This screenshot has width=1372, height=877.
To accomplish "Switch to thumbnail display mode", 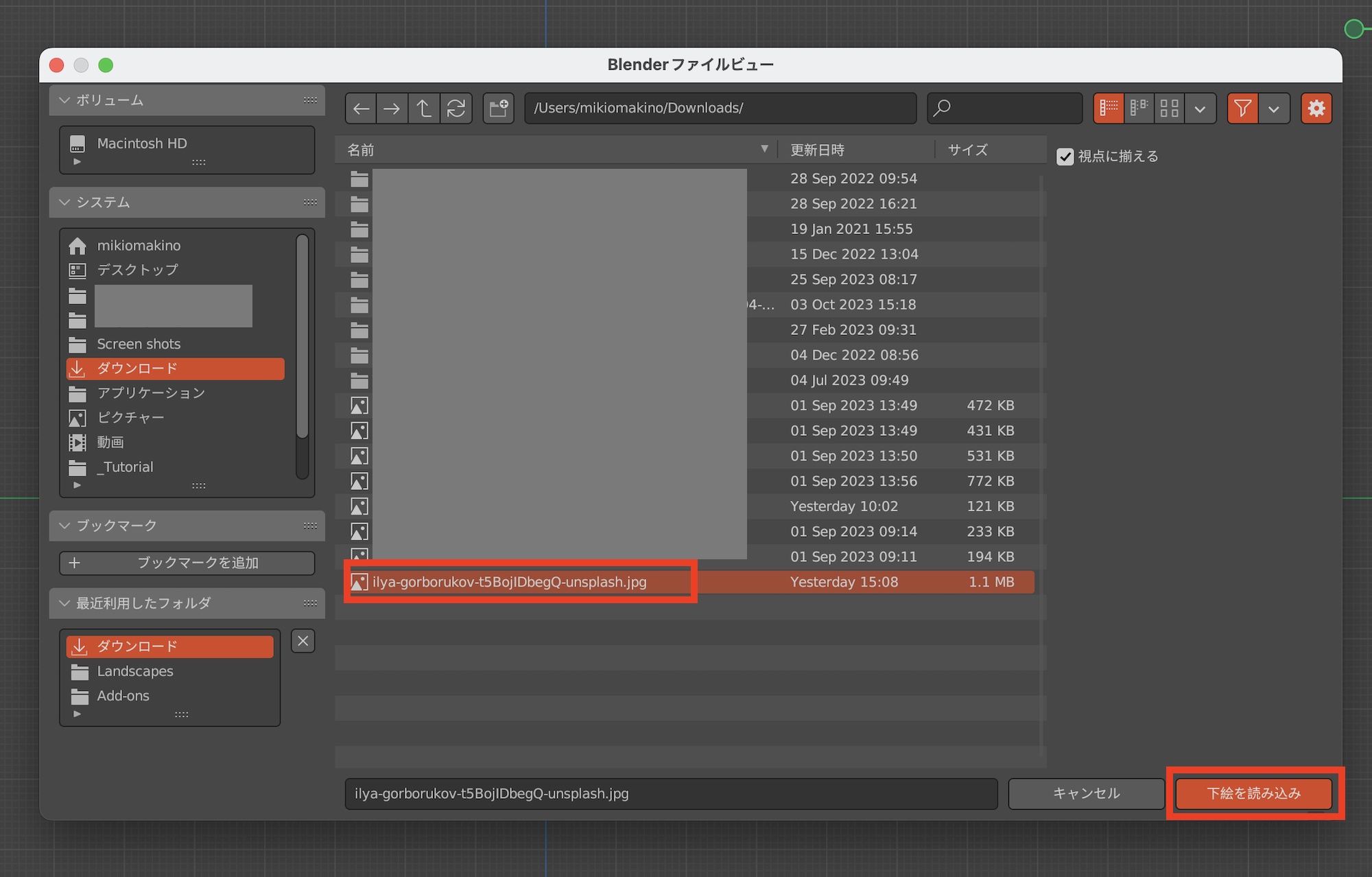I will [1169, 108].
